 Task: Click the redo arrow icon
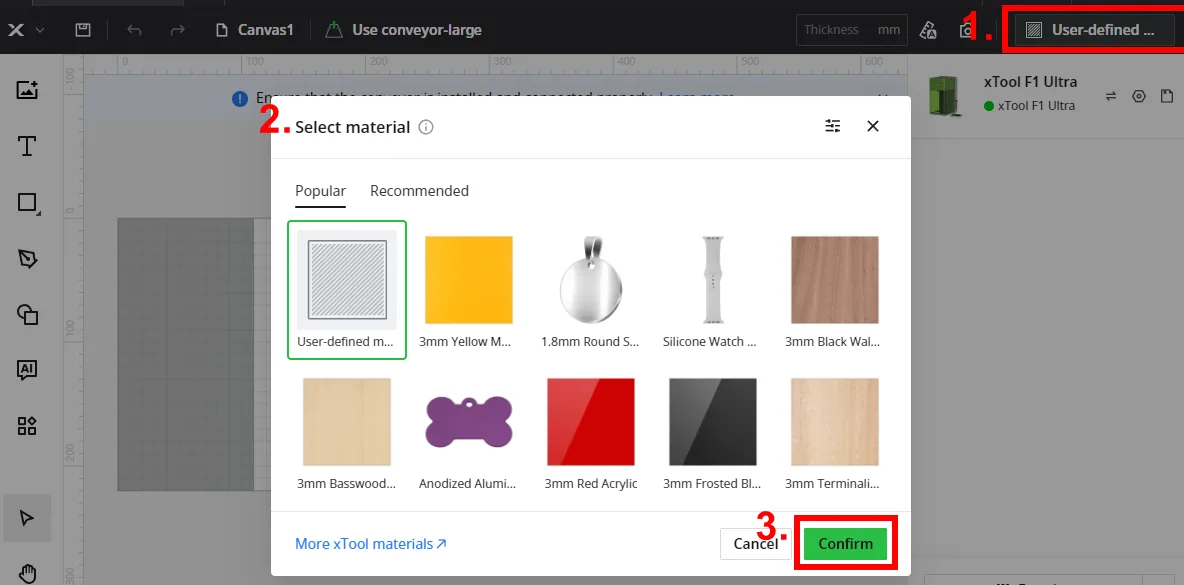[177, 30]
